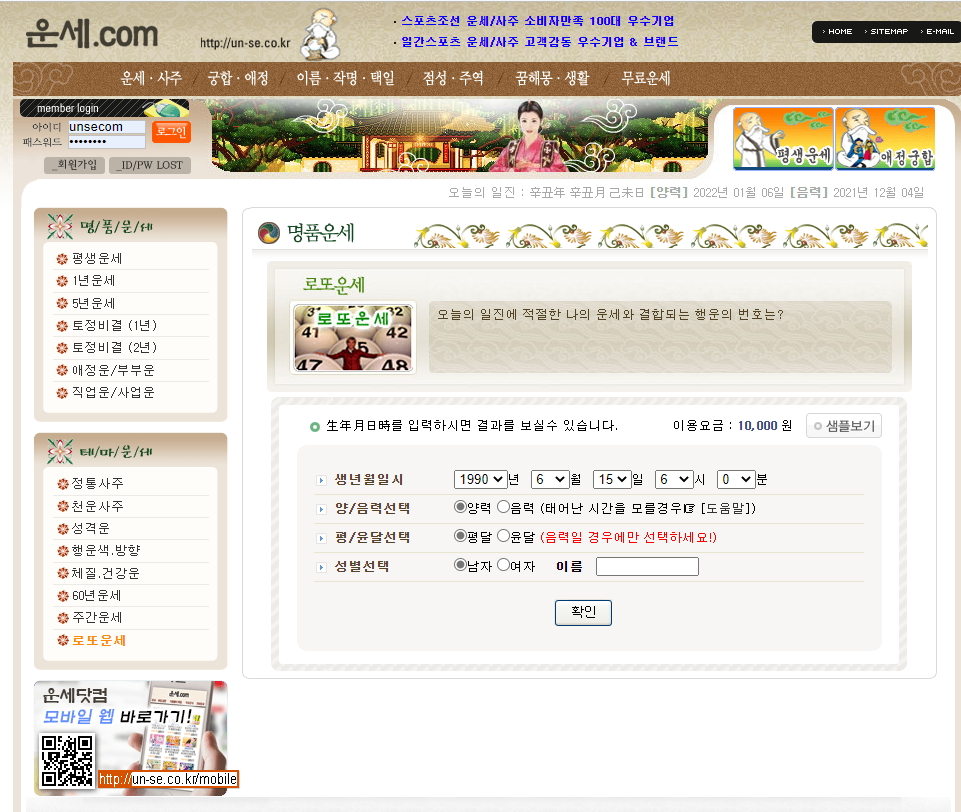This screenshot has height=812, width=961.
Task: Click the E-MAIL icon link
Action: [937, 32]
